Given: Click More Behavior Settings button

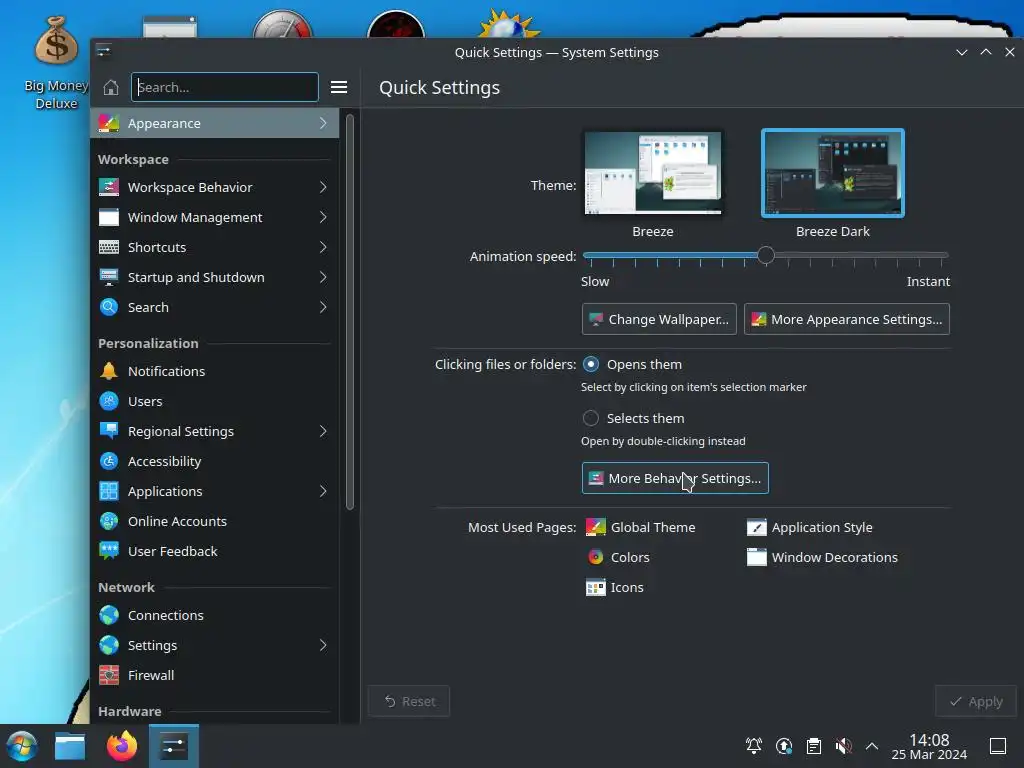Looking at the screenshot, I should coord(675,479).
